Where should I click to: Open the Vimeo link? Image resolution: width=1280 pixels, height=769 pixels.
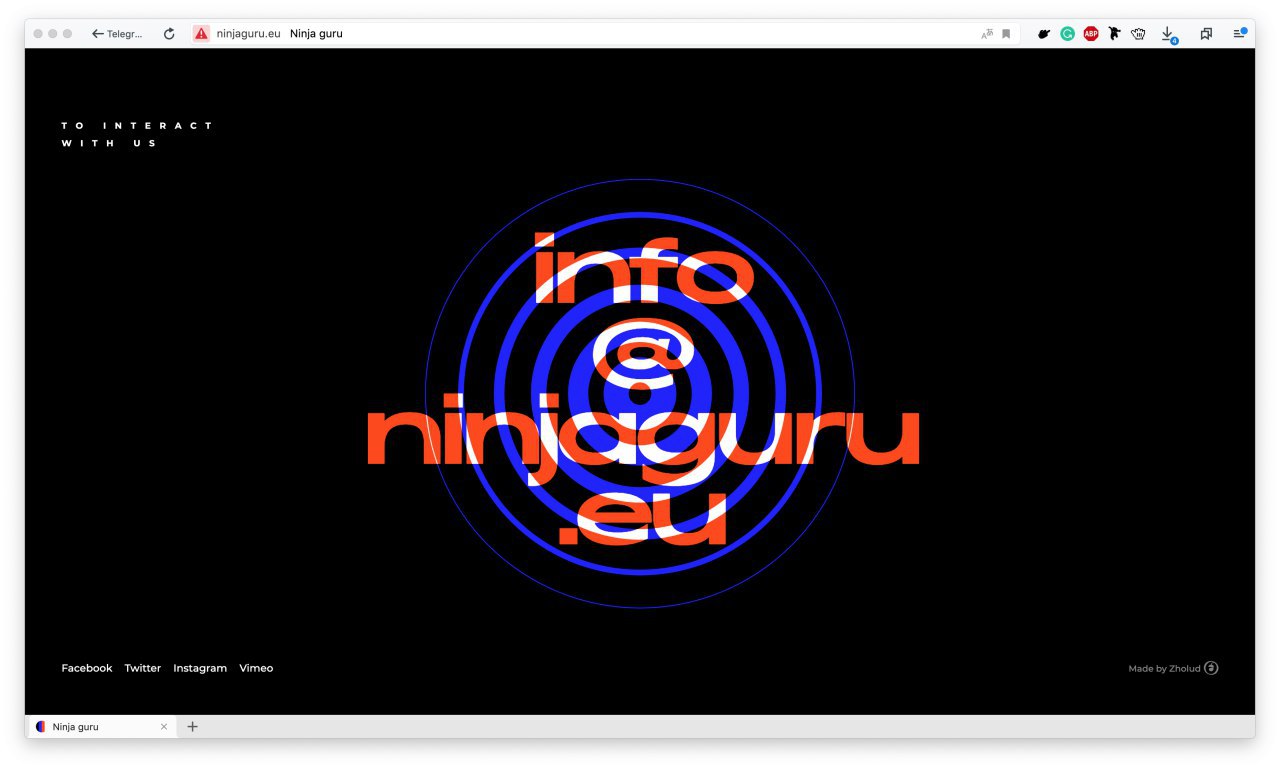pos(256,668)
